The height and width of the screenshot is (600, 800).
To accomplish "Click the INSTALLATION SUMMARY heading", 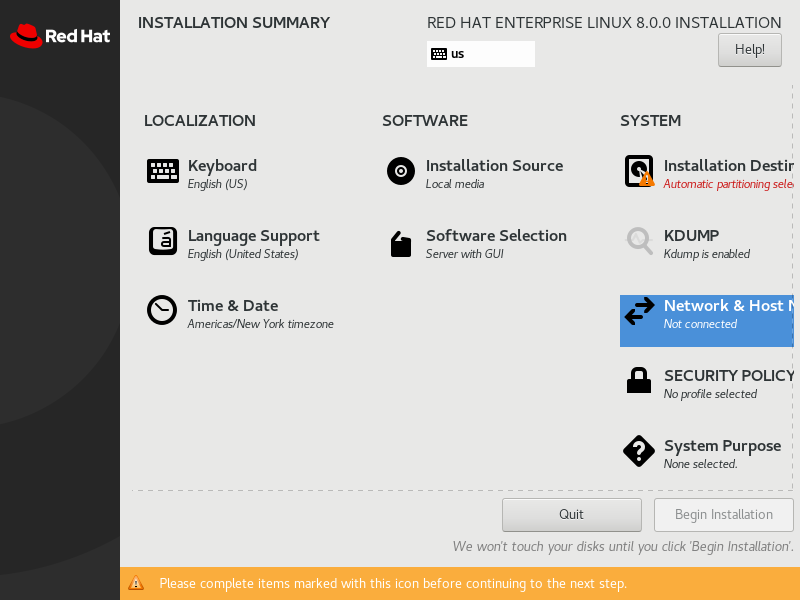I will (234, 23).
